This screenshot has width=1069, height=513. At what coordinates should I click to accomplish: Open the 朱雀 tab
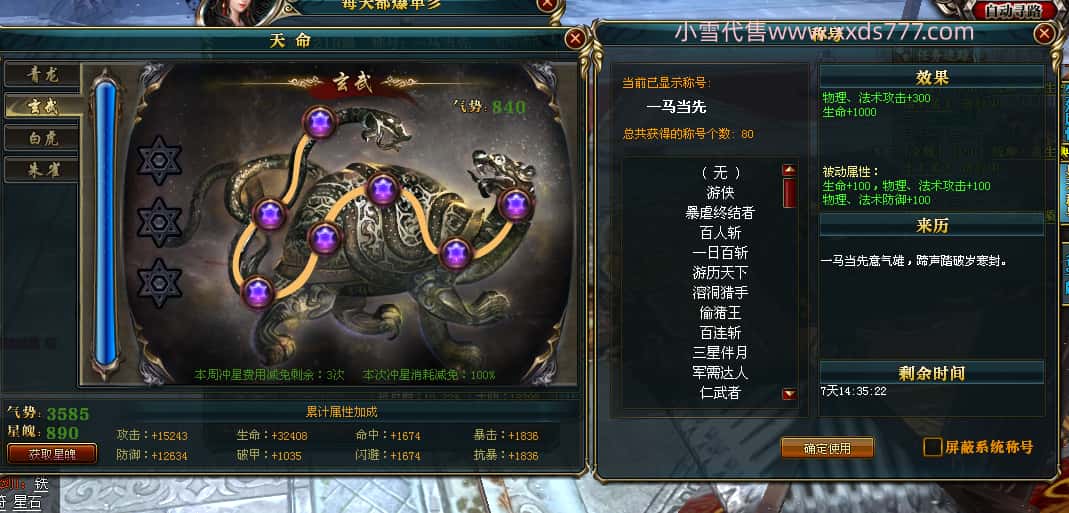(x=43, y=170)
